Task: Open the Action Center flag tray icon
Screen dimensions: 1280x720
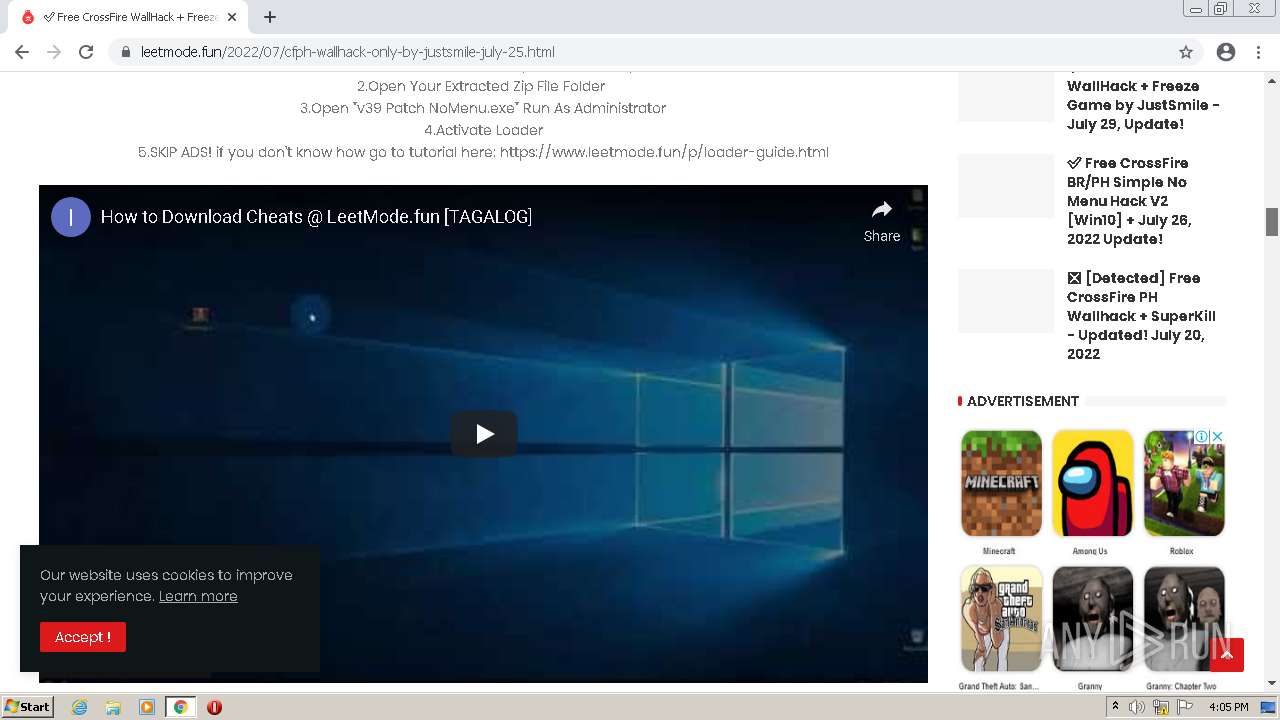Action: tap(1185, 707)
